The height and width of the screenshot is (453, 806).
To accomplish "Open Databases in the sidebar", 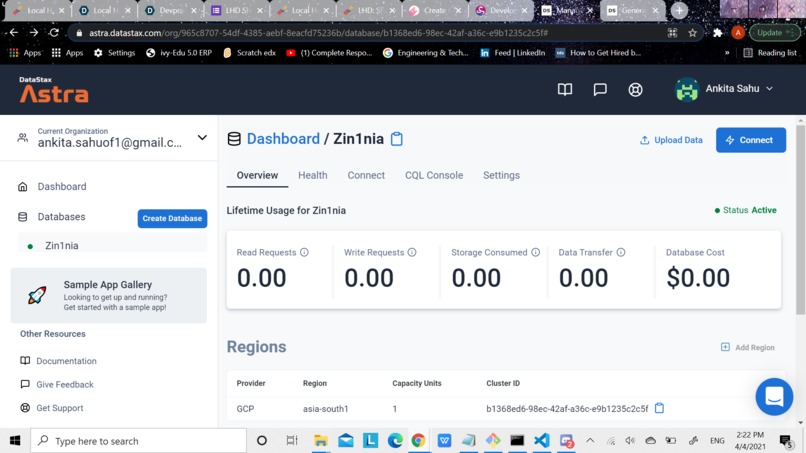I will 61,217.
